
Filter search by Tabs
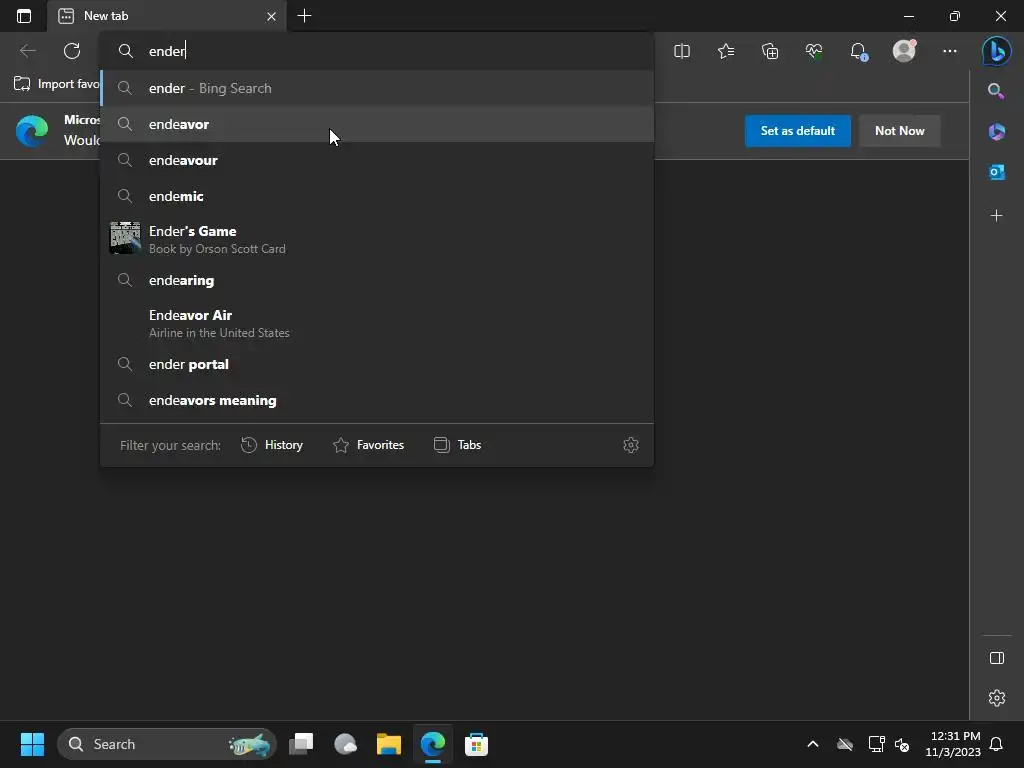(457, 445)
